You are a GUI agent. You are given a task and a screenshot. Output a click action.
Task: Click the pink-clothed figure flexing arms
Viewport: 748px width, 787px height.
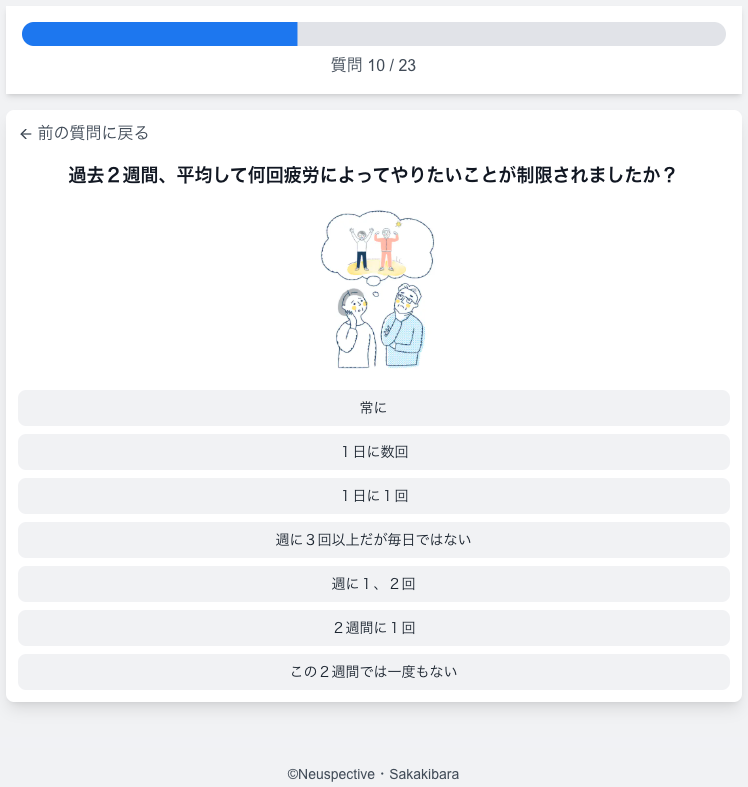click(x=386, y=249)
